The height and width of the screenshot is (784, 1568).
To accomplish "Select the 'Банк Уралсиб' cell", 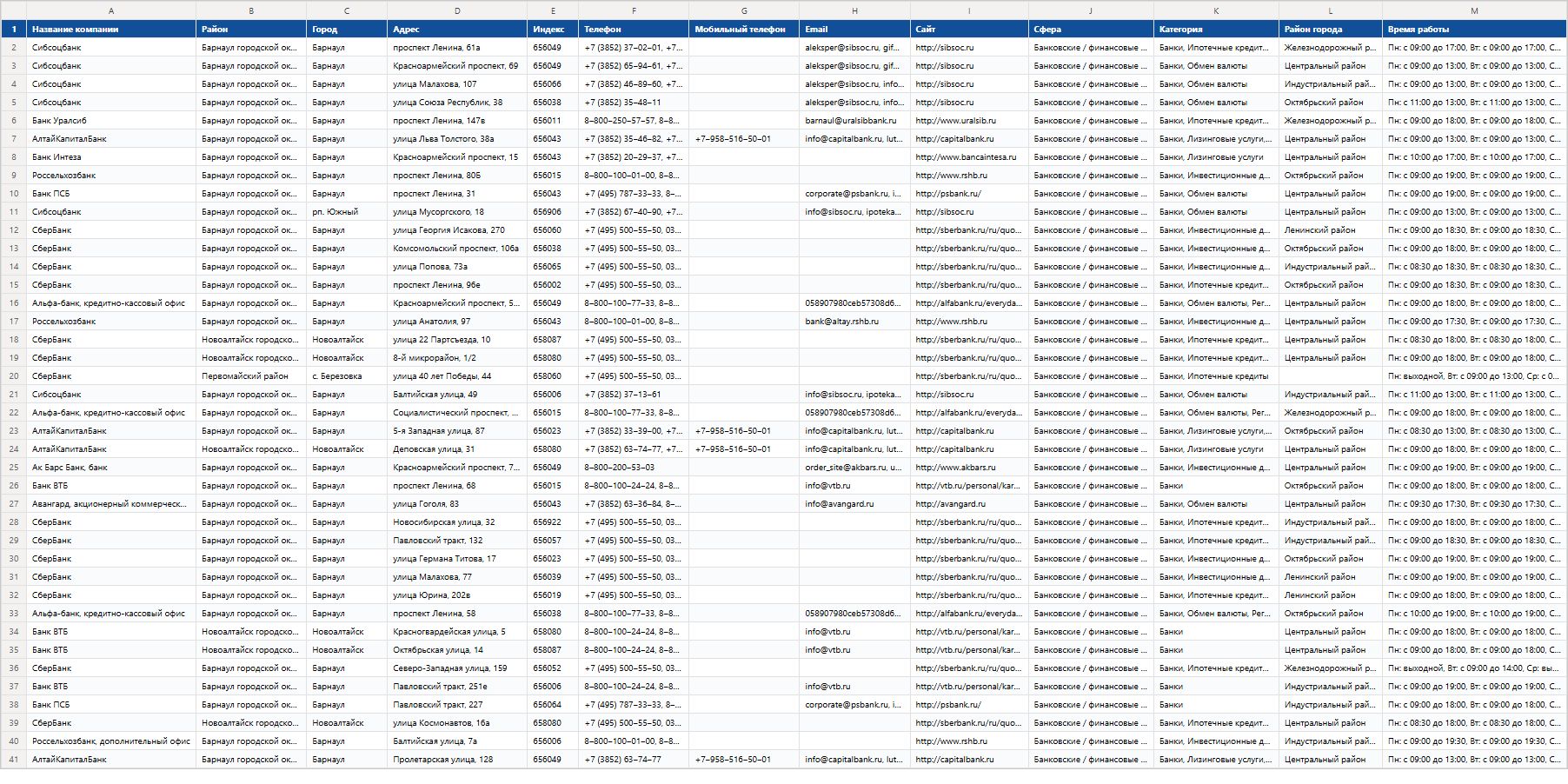I will (x=111, y=120).
